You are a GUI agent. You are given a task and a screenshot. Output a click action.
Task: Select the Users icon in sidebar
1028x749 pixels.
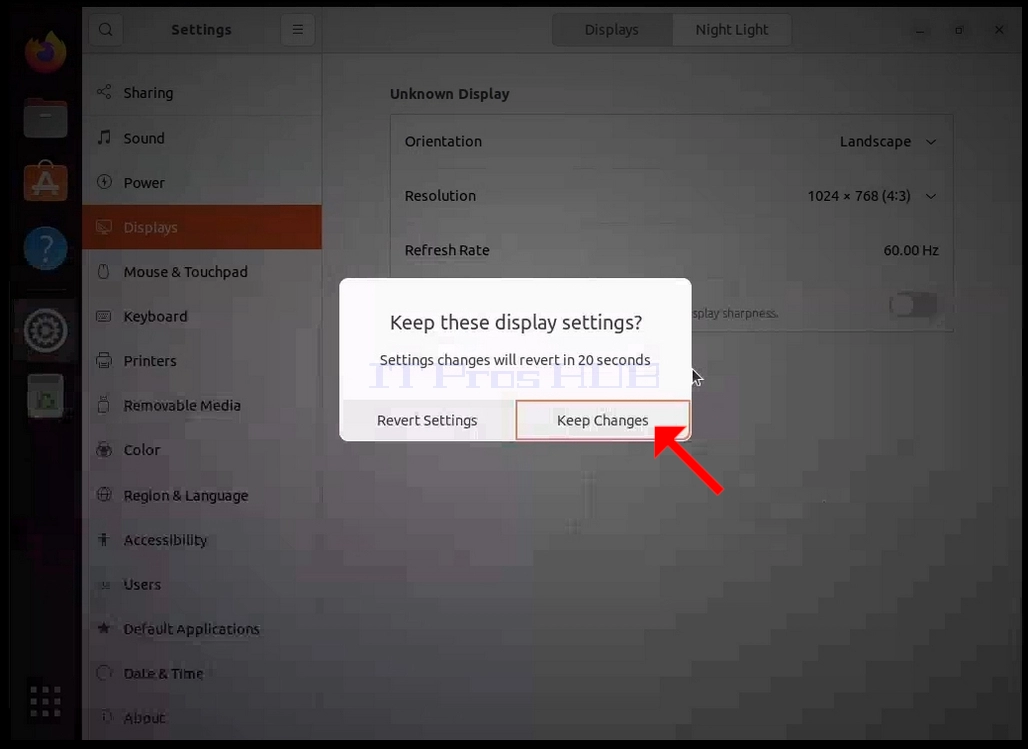click(x=104, y=584)
